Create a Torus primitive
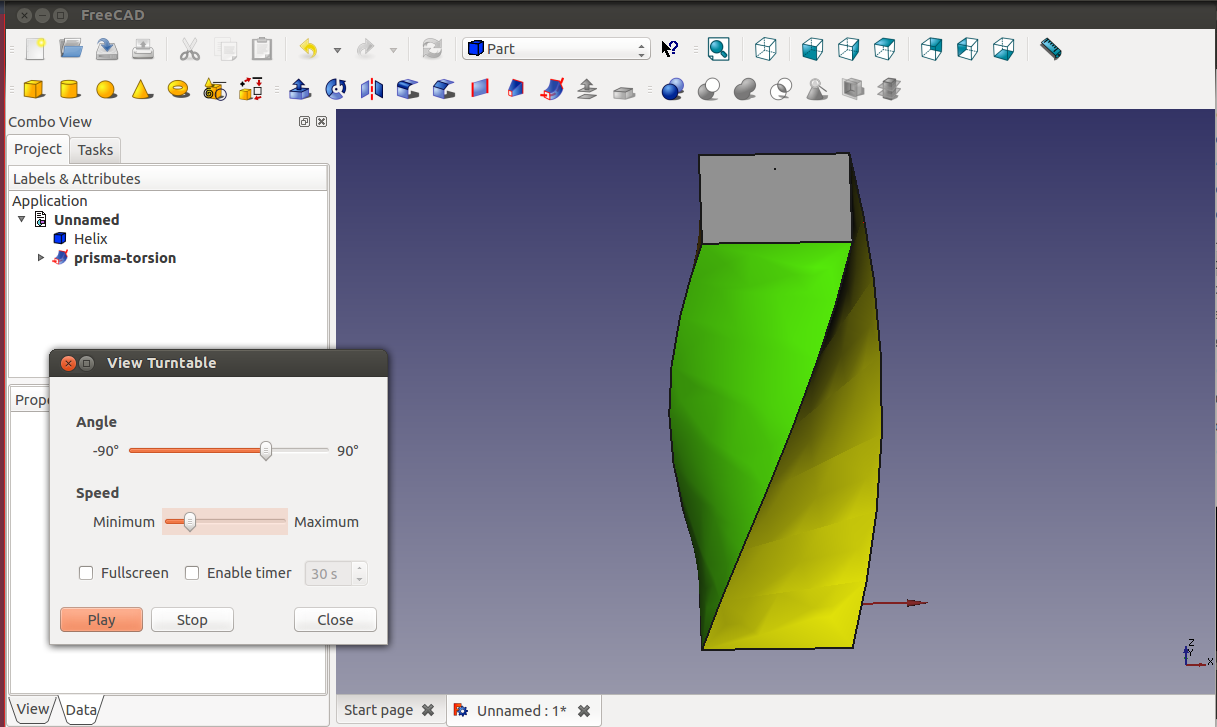This screenshot has width=1217, height=727. click(x=179, y=90)
